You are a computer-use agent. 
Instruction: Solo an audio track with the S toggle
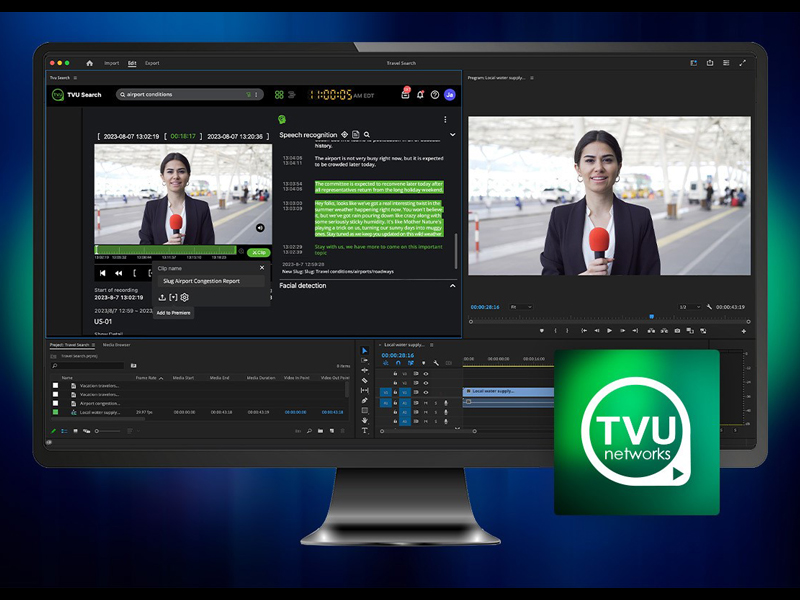[x=436, y=403]
